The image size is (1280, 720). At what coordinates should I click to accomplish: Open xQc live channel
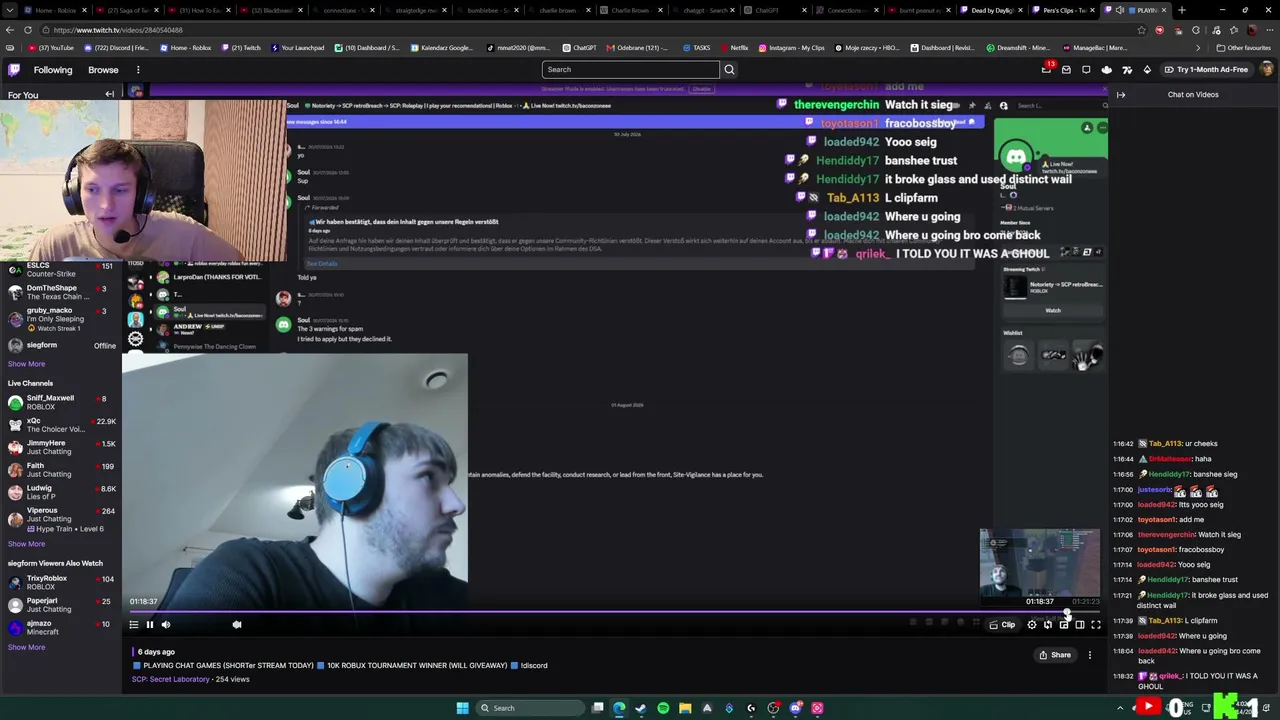pos(61,425)
